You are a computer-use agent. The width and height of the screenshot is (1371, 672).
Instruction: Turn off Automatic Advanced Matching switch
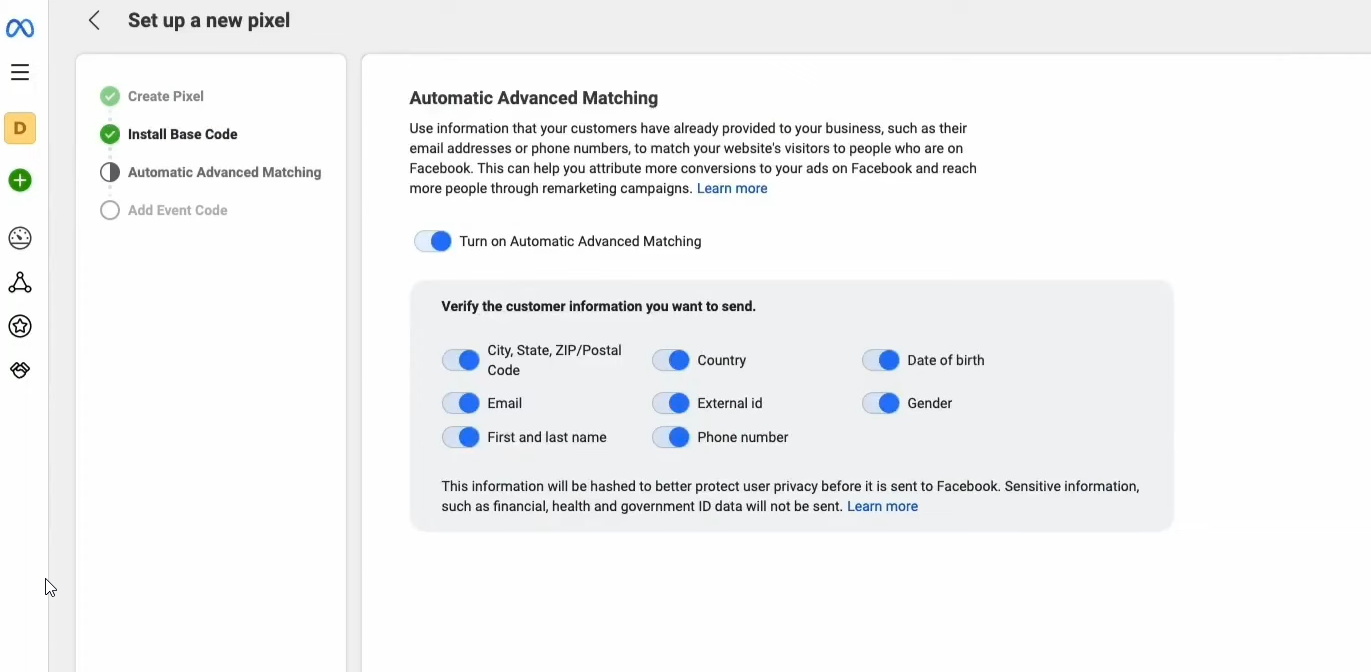[433, 242]
